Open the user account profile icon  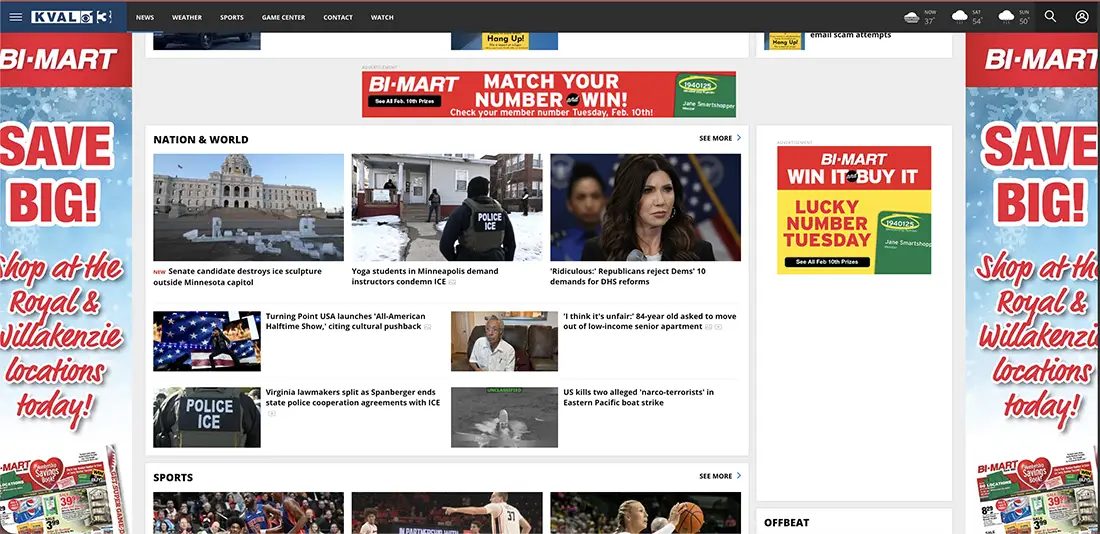point(1082,16)
